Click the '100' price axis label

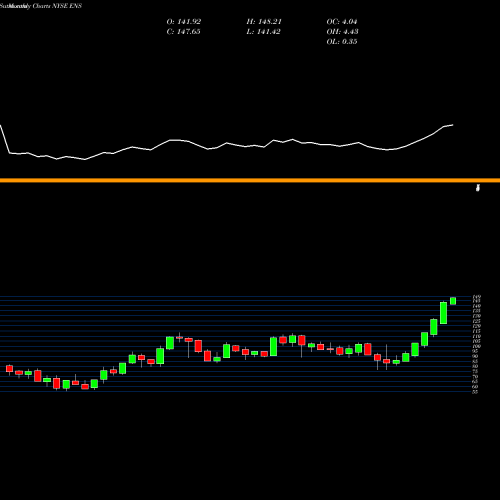click(x=476, y=346)
